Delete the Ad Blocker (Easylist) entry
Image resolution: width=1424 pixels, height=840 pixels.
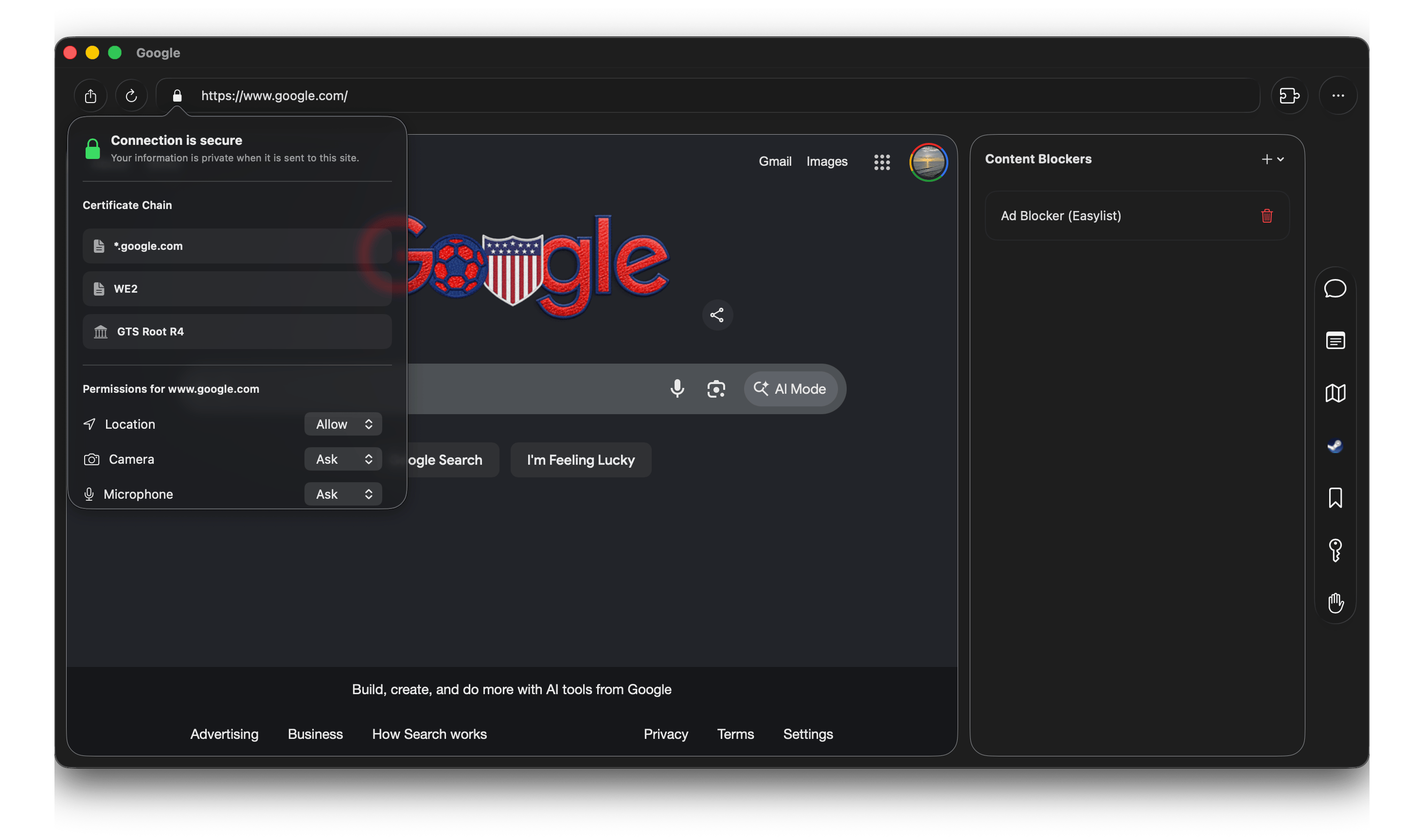(x=1266, y=216)
